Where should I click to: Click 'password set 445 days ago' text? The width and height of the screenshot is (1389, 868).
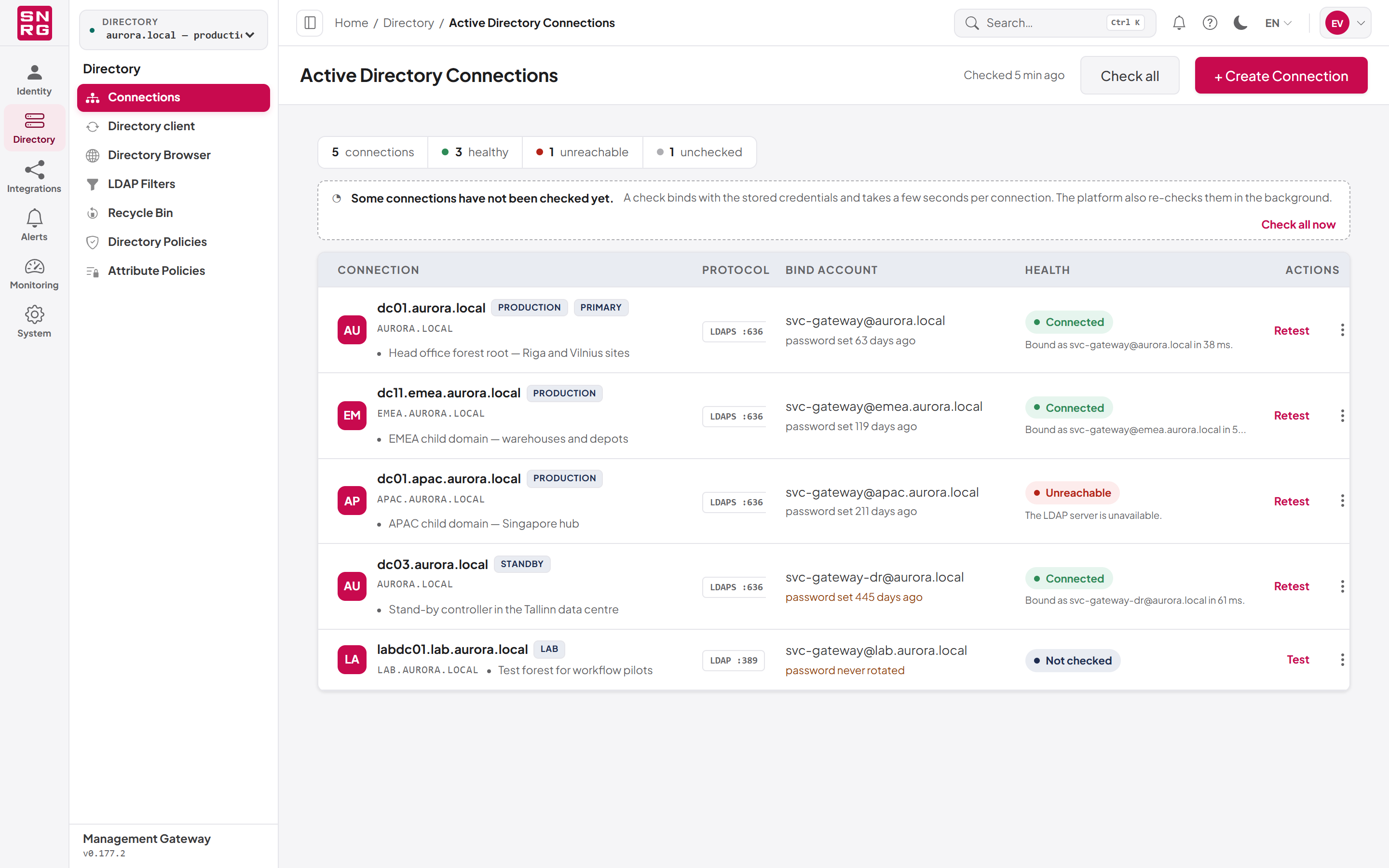(x=854, y=597)
